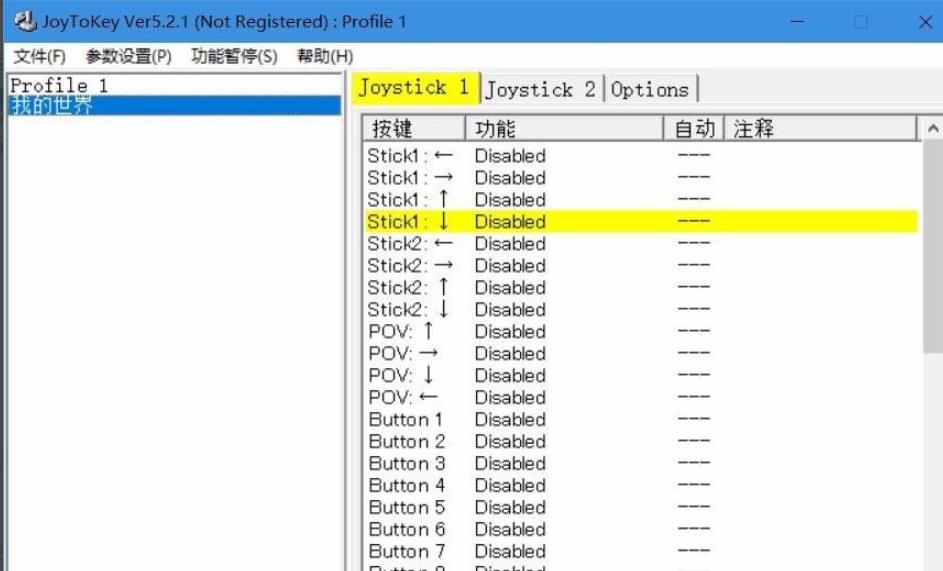Select Profile 1 in the profile list

(x=59, y=86)
